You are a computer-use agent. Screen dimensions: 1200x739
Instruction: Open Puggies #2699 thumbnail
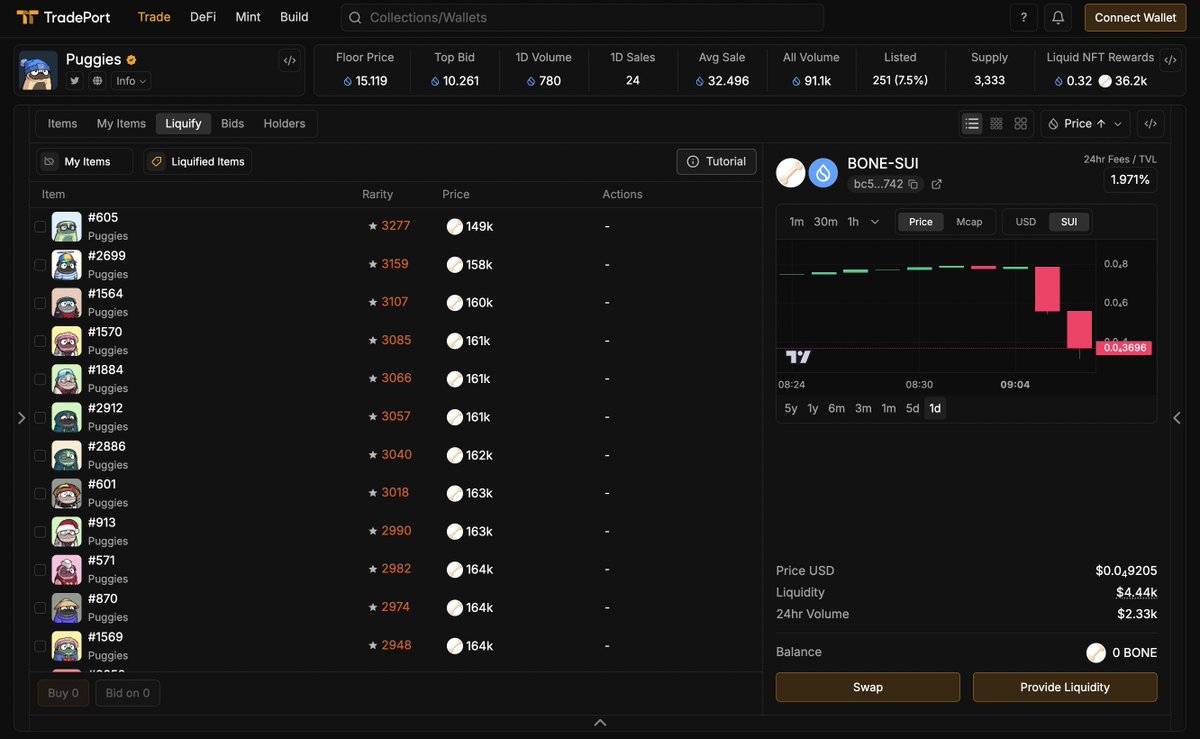(x=67, y=265)
